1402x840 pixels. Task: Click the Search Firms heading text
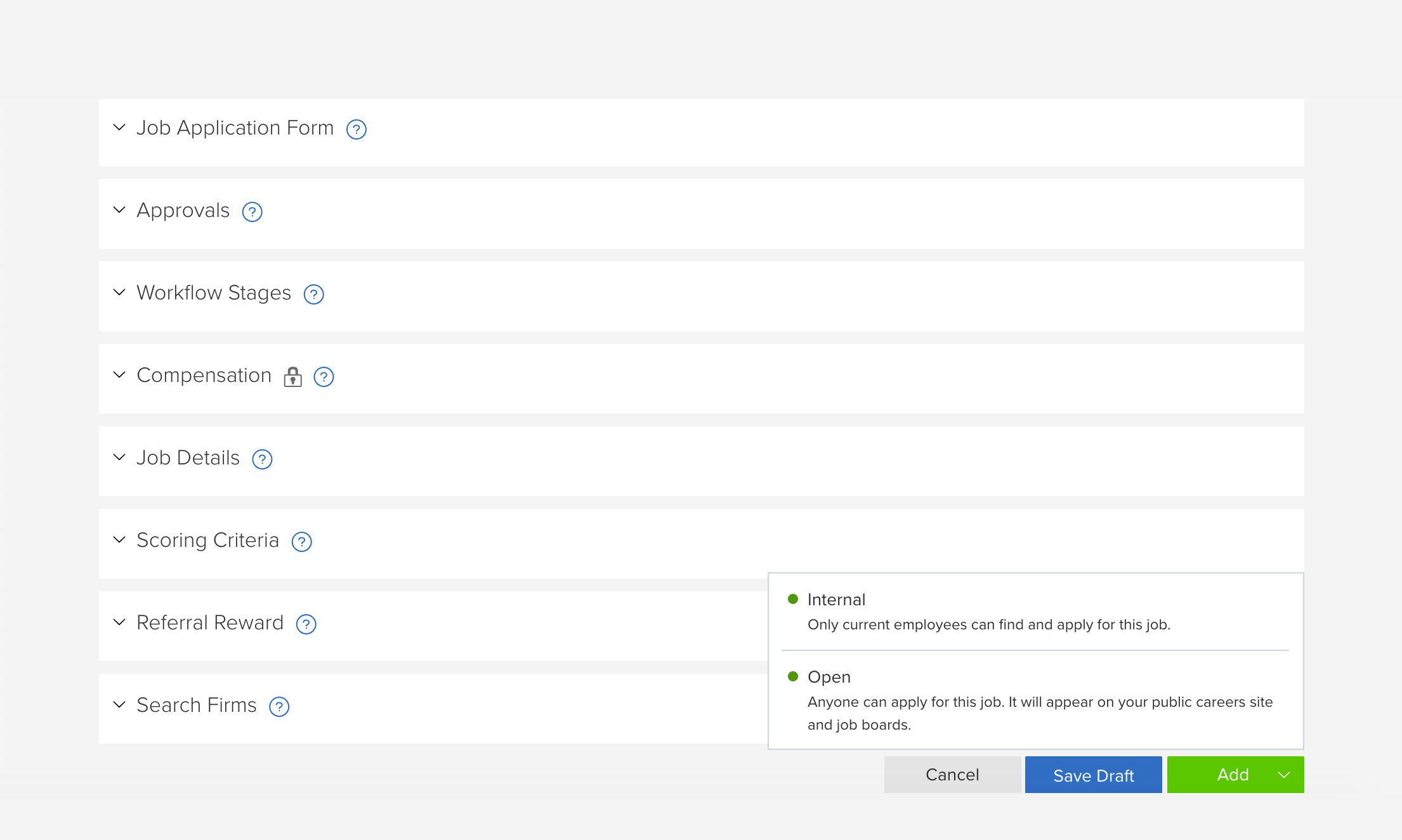[x=197, y=705]
